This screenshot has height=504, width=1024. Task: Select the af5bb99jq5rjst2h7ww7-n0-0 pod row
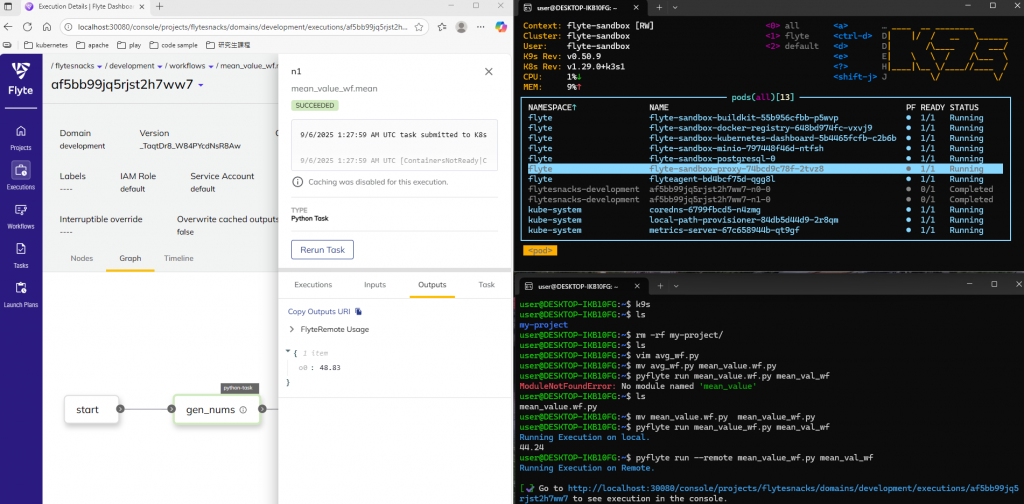pyautogui.click(x=765, y=189)
